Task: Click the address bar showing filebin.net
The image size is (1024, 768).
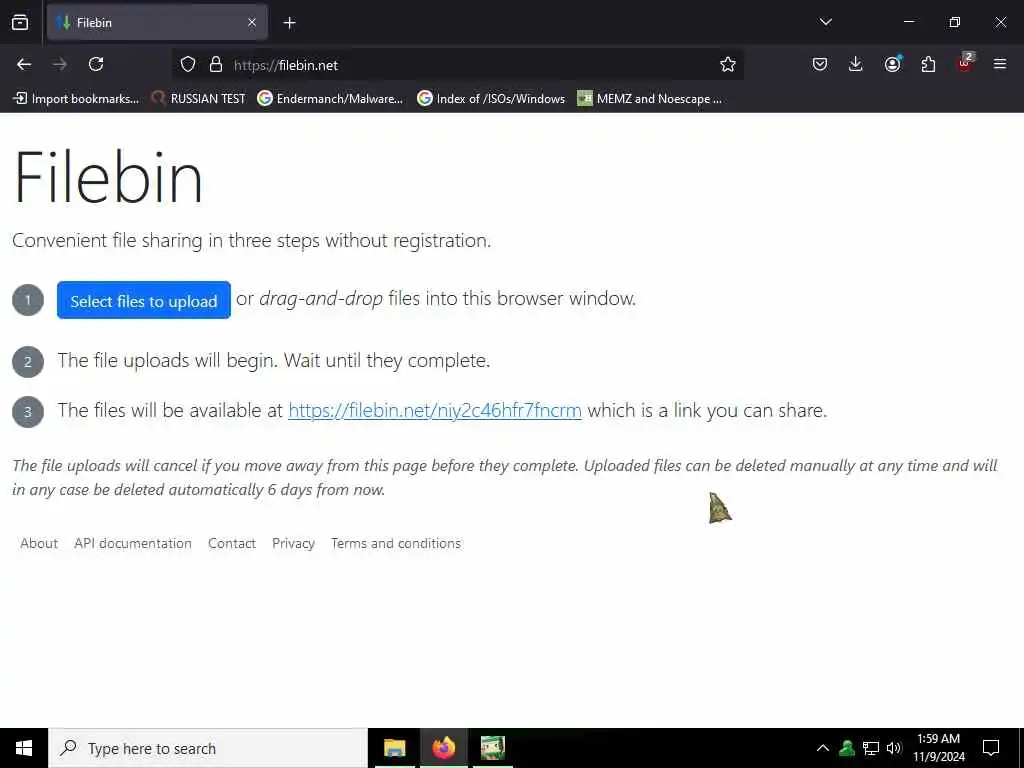Action: 457,65
